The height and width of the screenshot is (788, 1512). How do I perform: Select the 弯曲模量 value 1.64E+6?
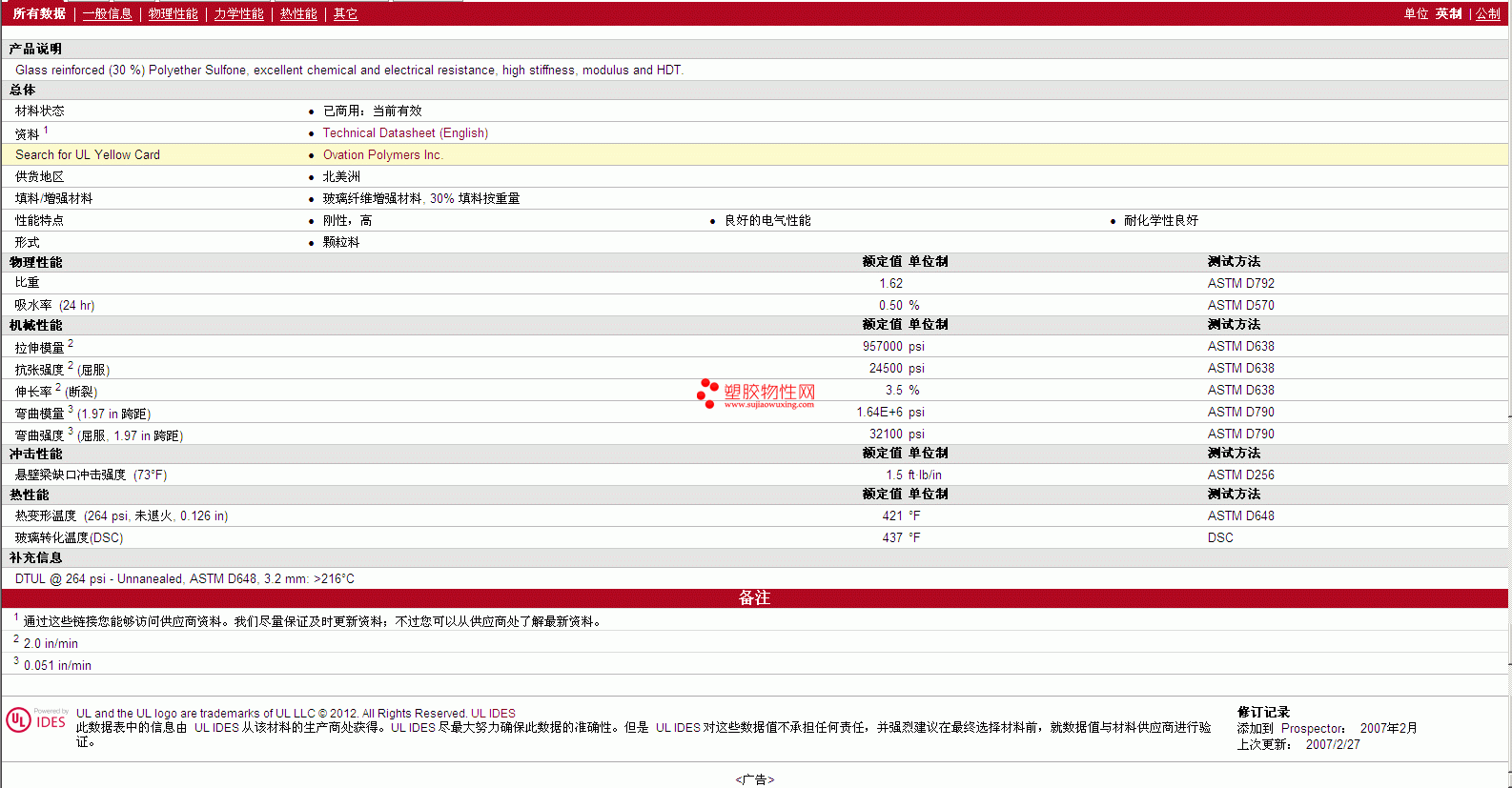coord(879,413)
